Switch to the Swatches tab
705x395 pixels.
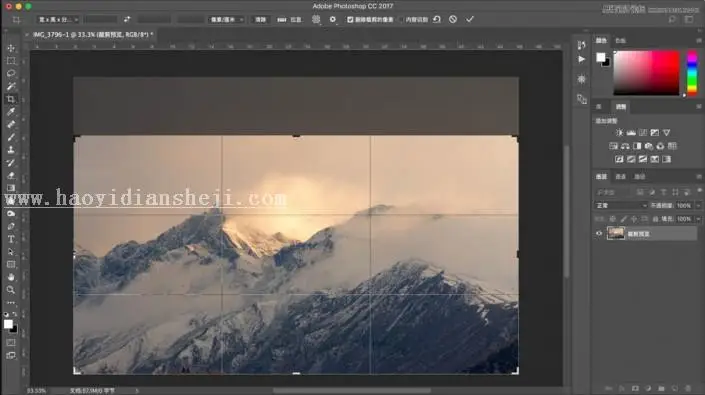620,40
